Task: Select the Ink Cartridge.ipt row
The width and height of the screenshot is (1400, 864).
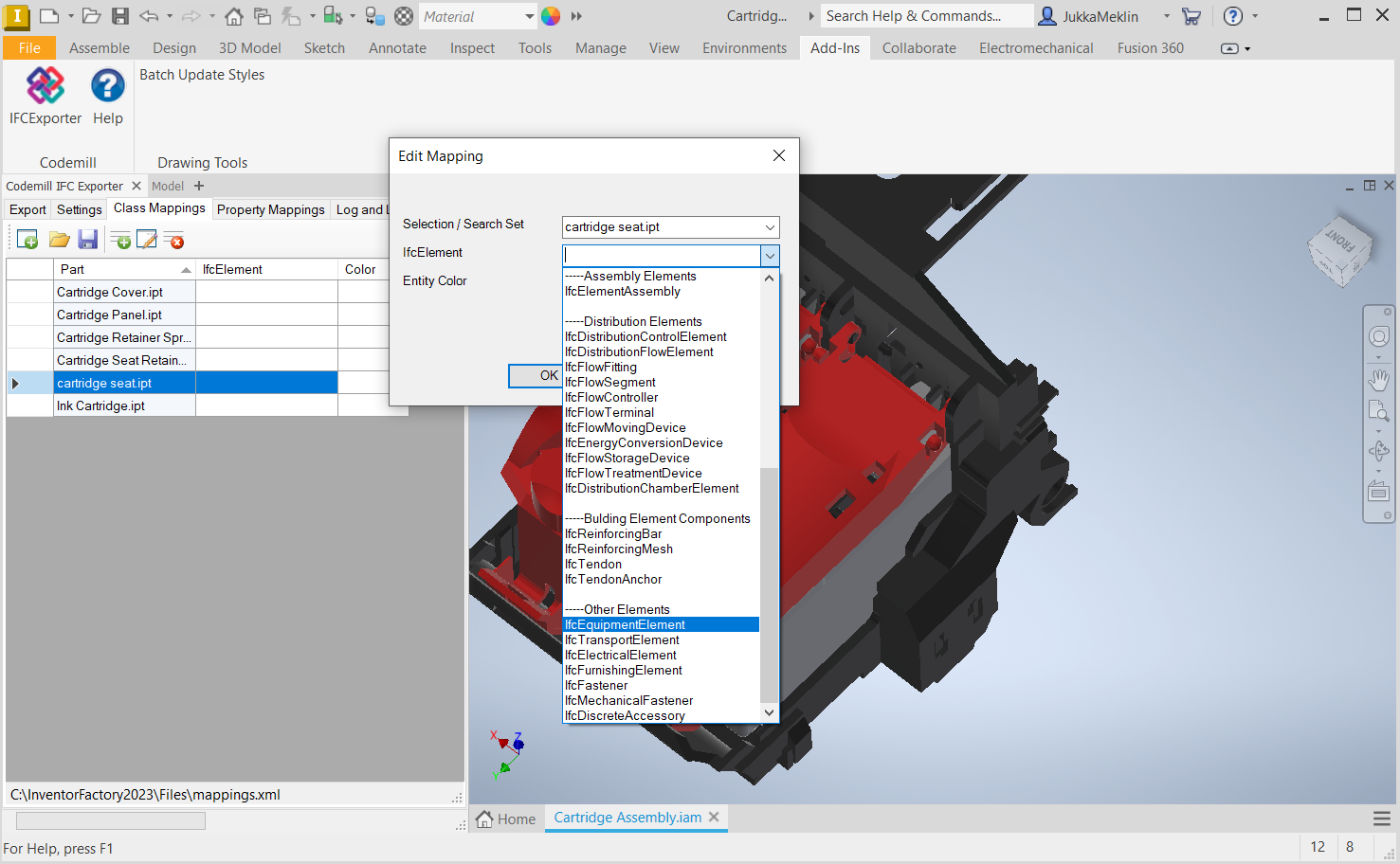Action: point(100,406)
